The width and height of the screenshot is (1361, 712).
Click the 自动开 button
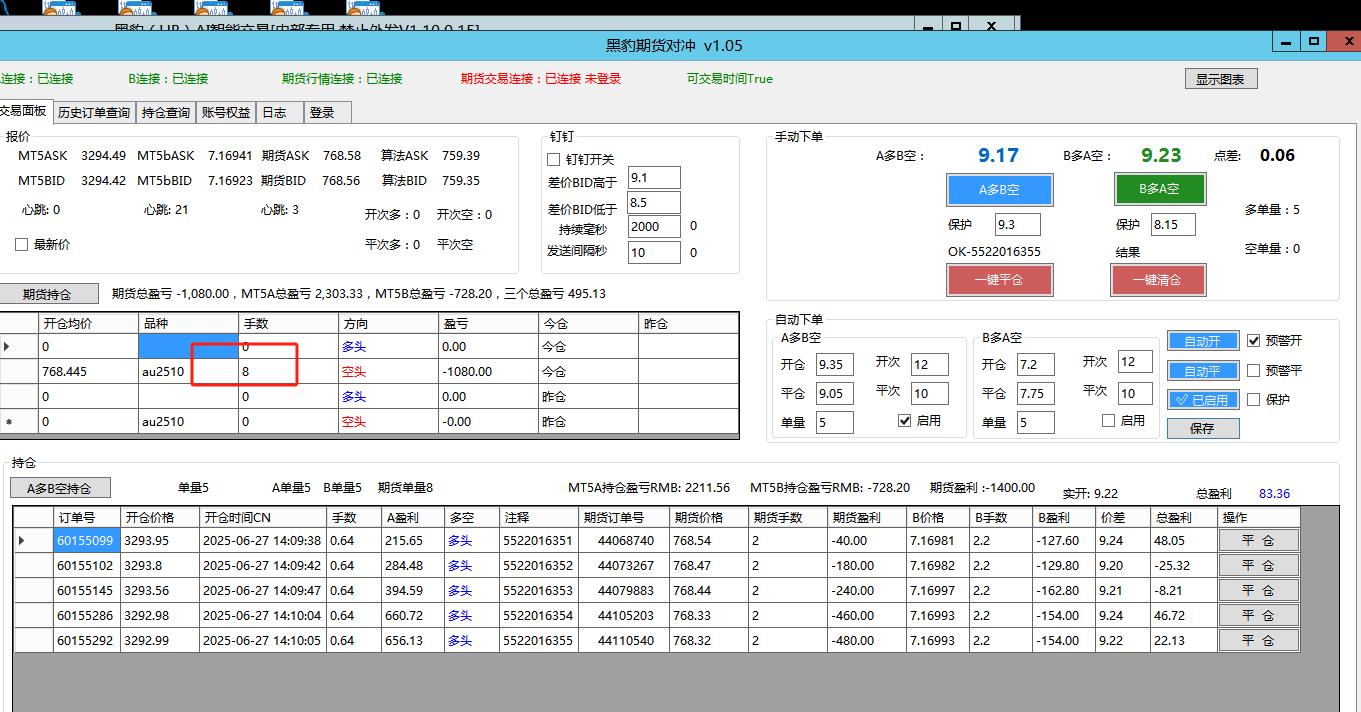pos(1203,341)
